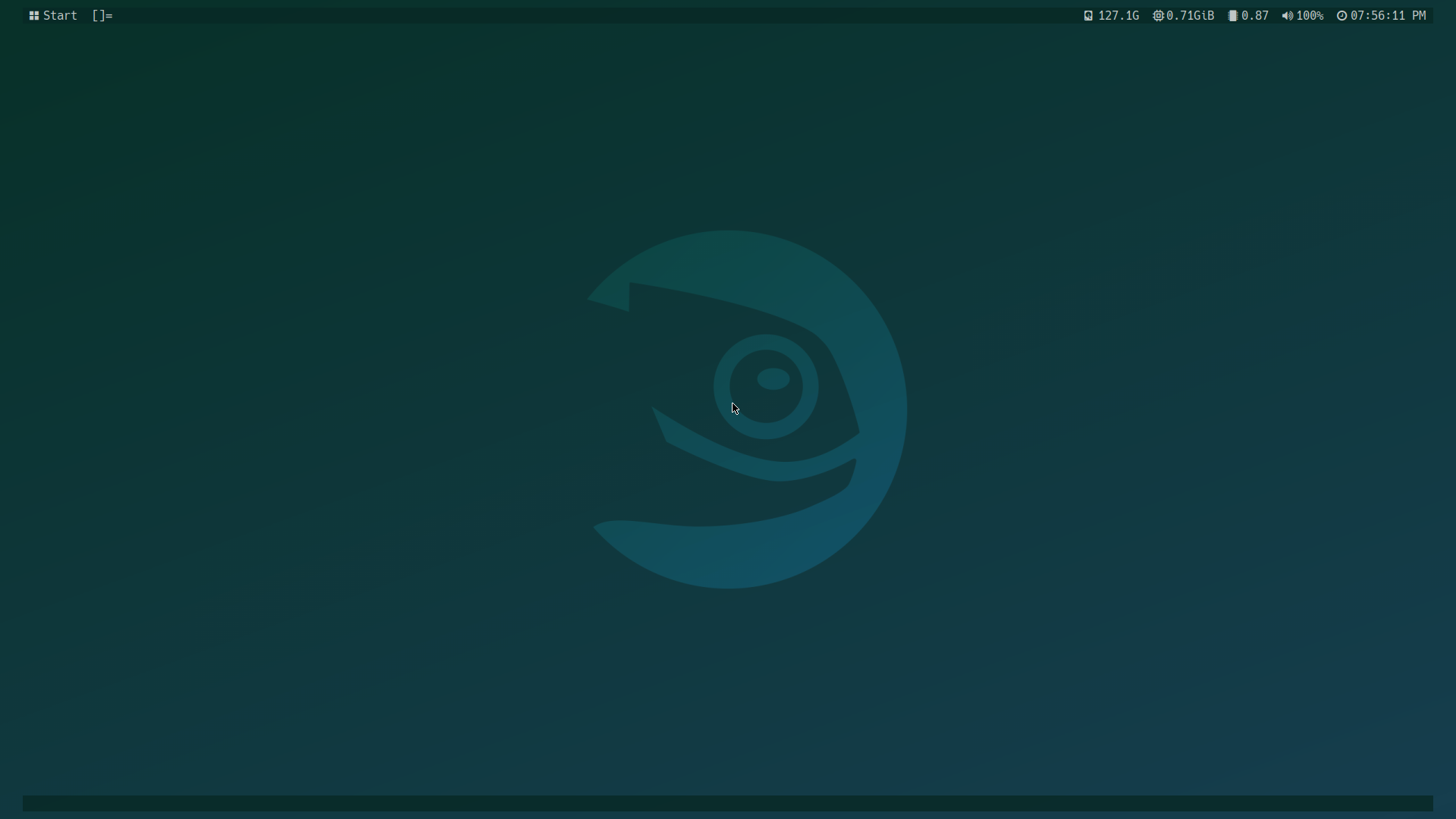Click the 0.87 load value
The image size is (1456, 819).
pyautogui.click(x=1255, y=15)
